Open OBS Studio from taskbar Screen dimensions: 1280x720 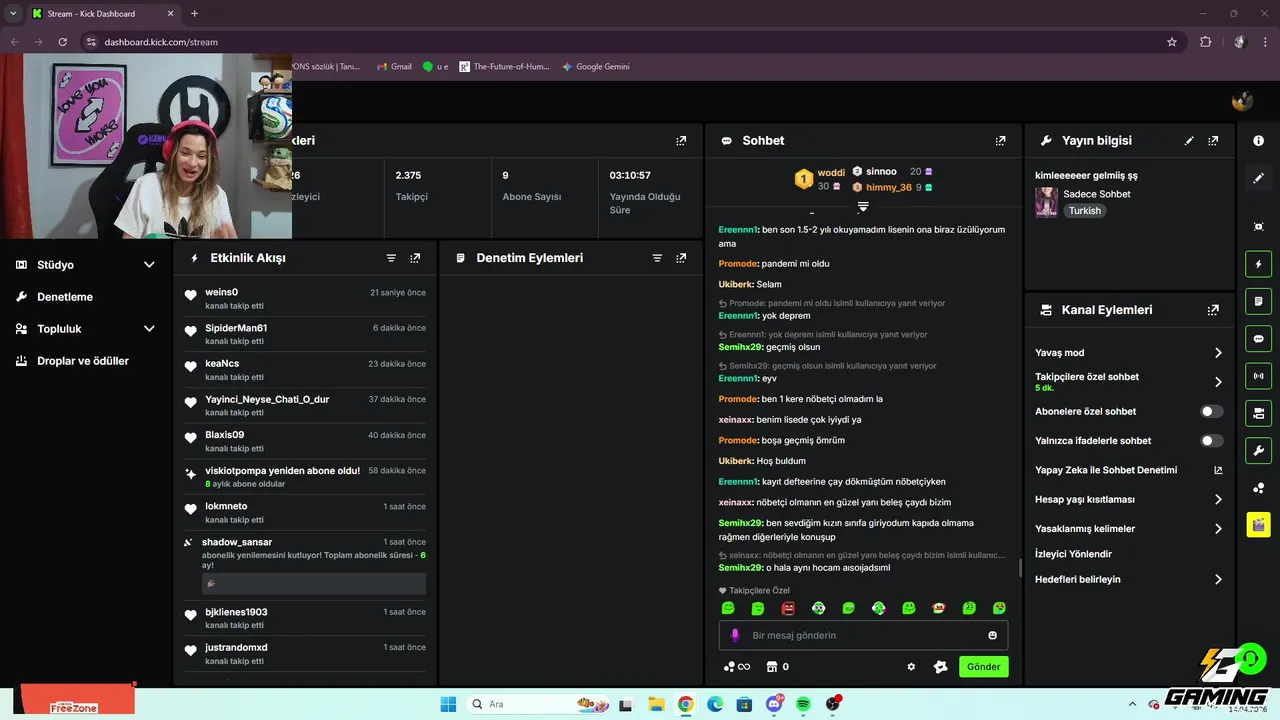833,704
